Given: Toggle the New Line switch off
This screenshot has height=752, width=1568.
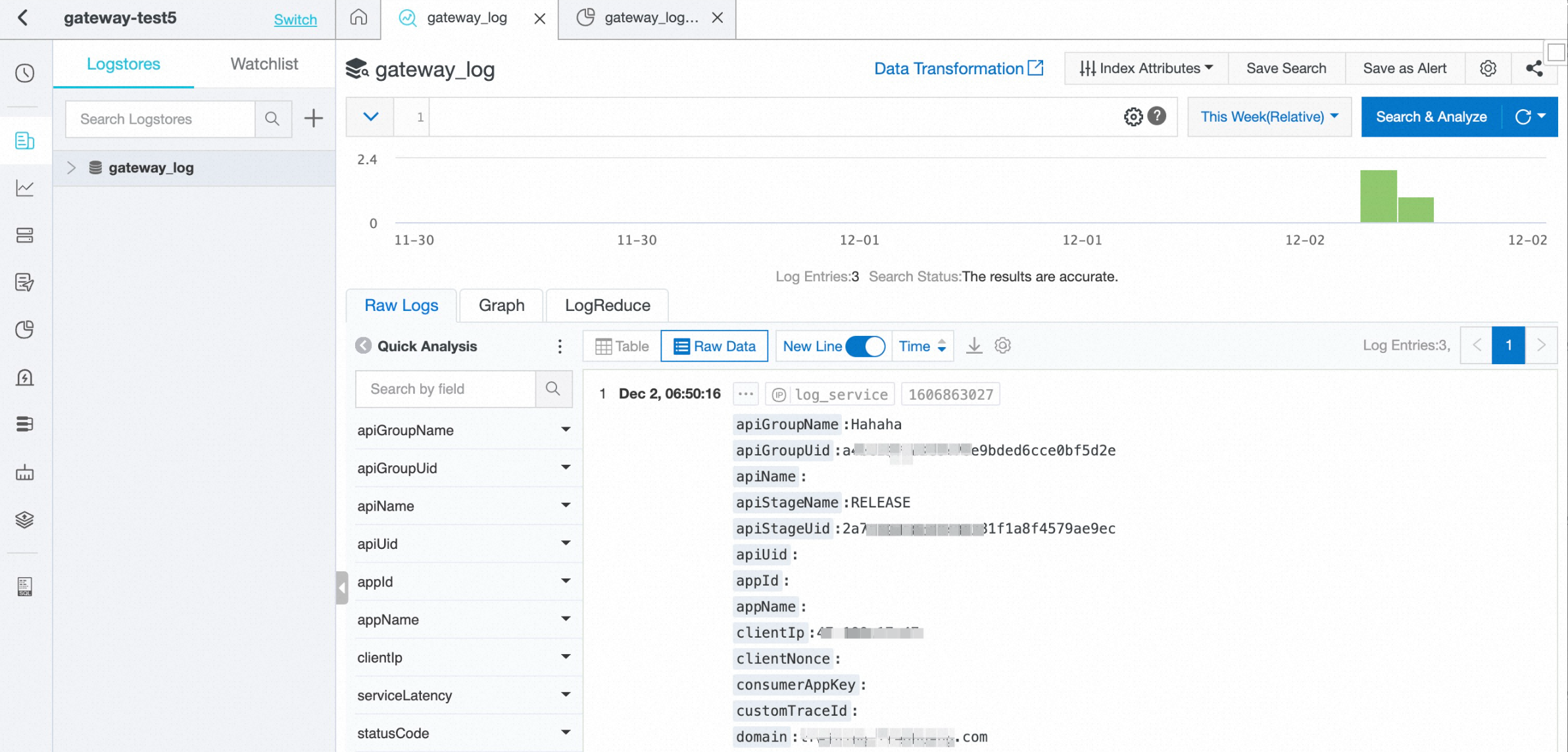Looking at the screenshot, I should 865,346.
